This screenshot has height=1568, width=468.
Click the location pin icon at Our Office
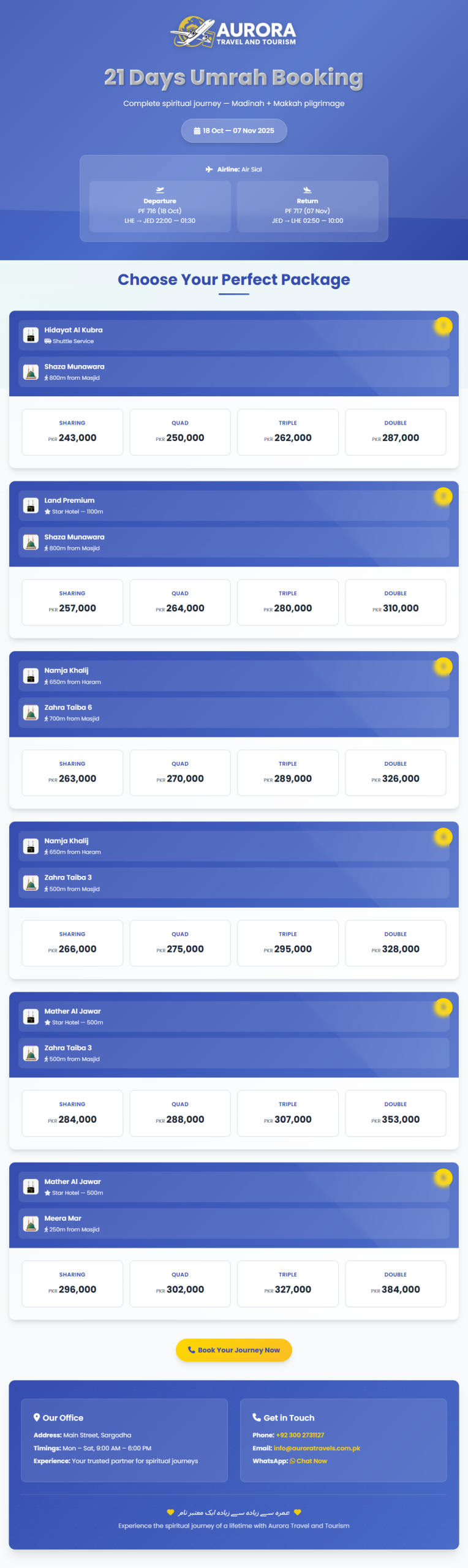37,1417
